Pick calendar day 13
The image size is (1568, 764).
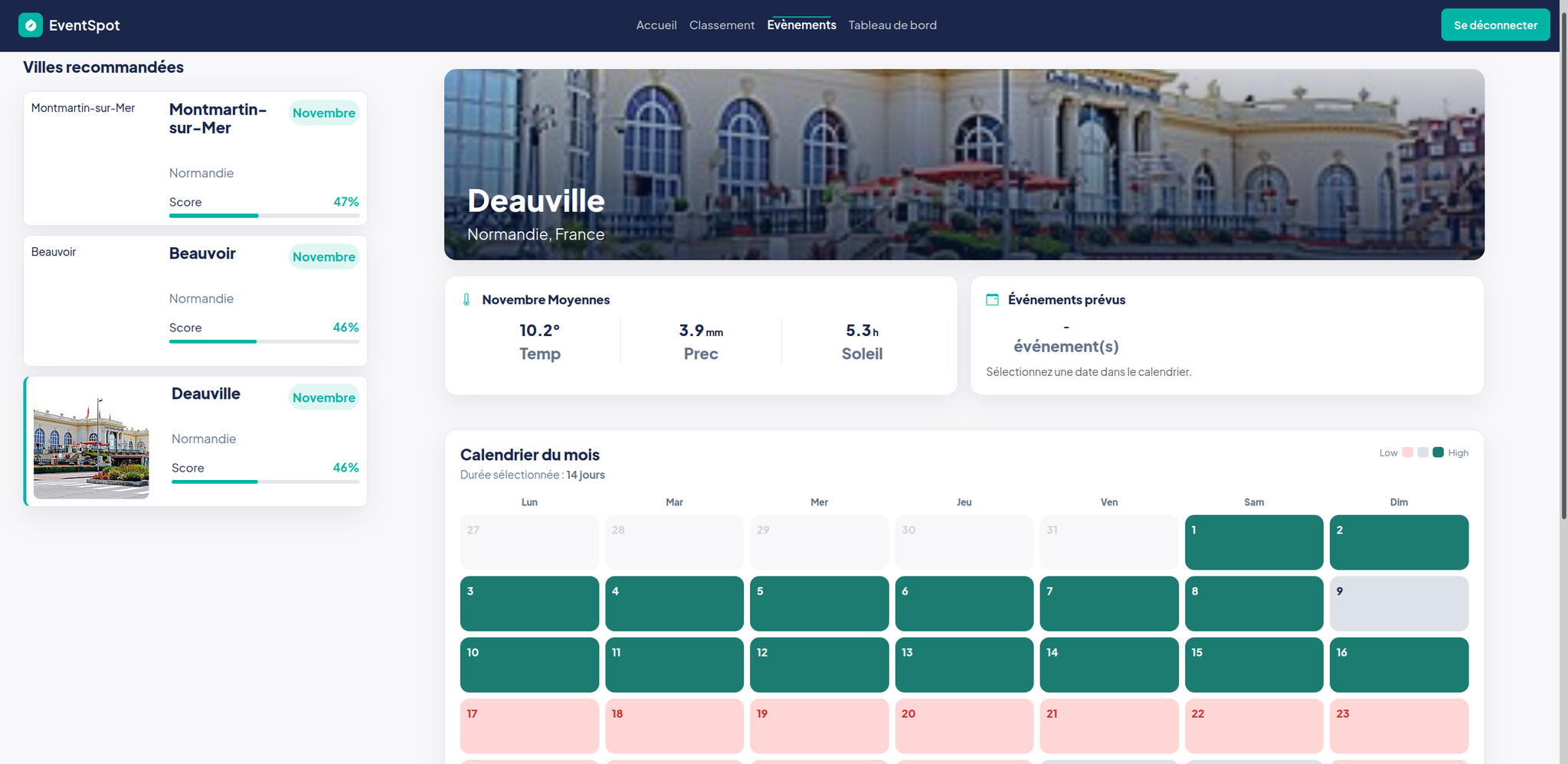(964, 664)
